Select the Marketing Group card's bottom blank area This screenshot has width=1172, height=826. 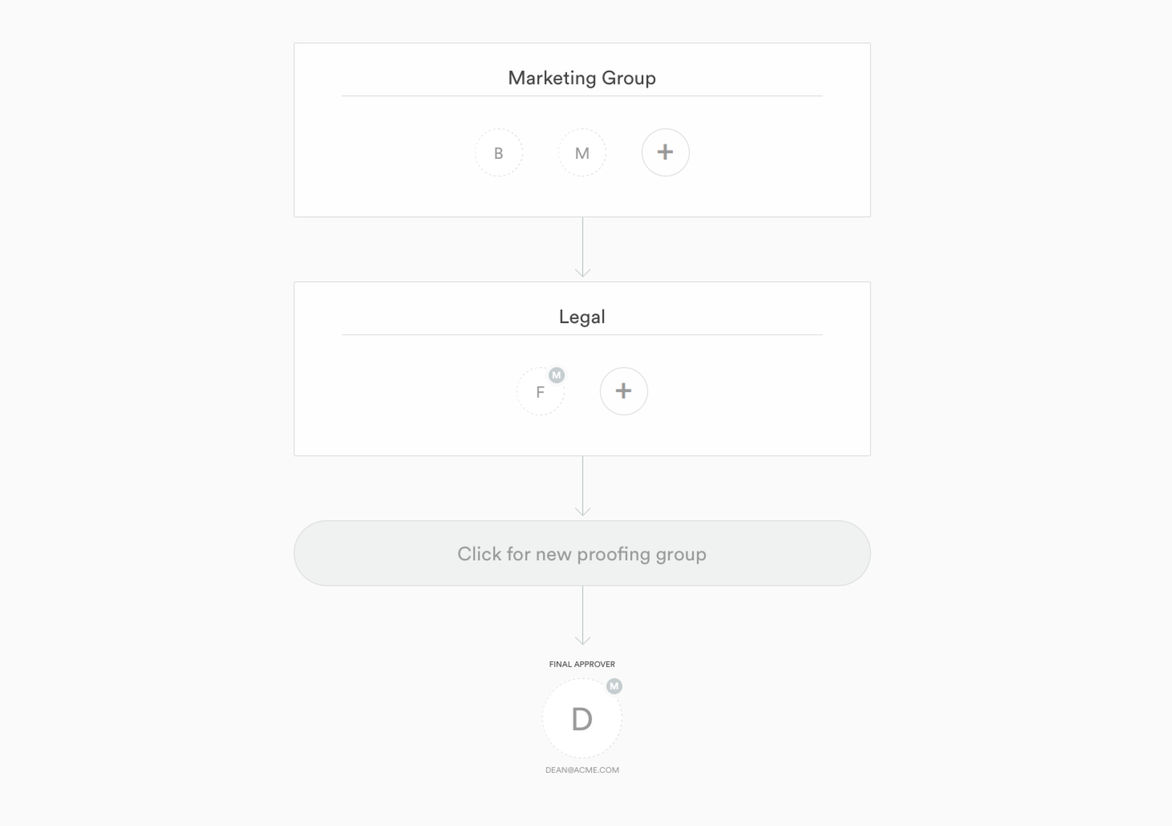pos(582,199)
